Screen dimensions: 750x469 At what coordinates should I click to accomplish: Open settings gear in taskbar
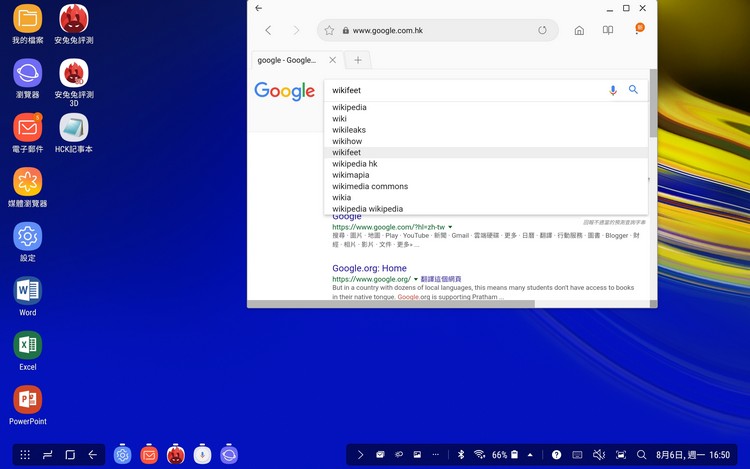(122, 455)
